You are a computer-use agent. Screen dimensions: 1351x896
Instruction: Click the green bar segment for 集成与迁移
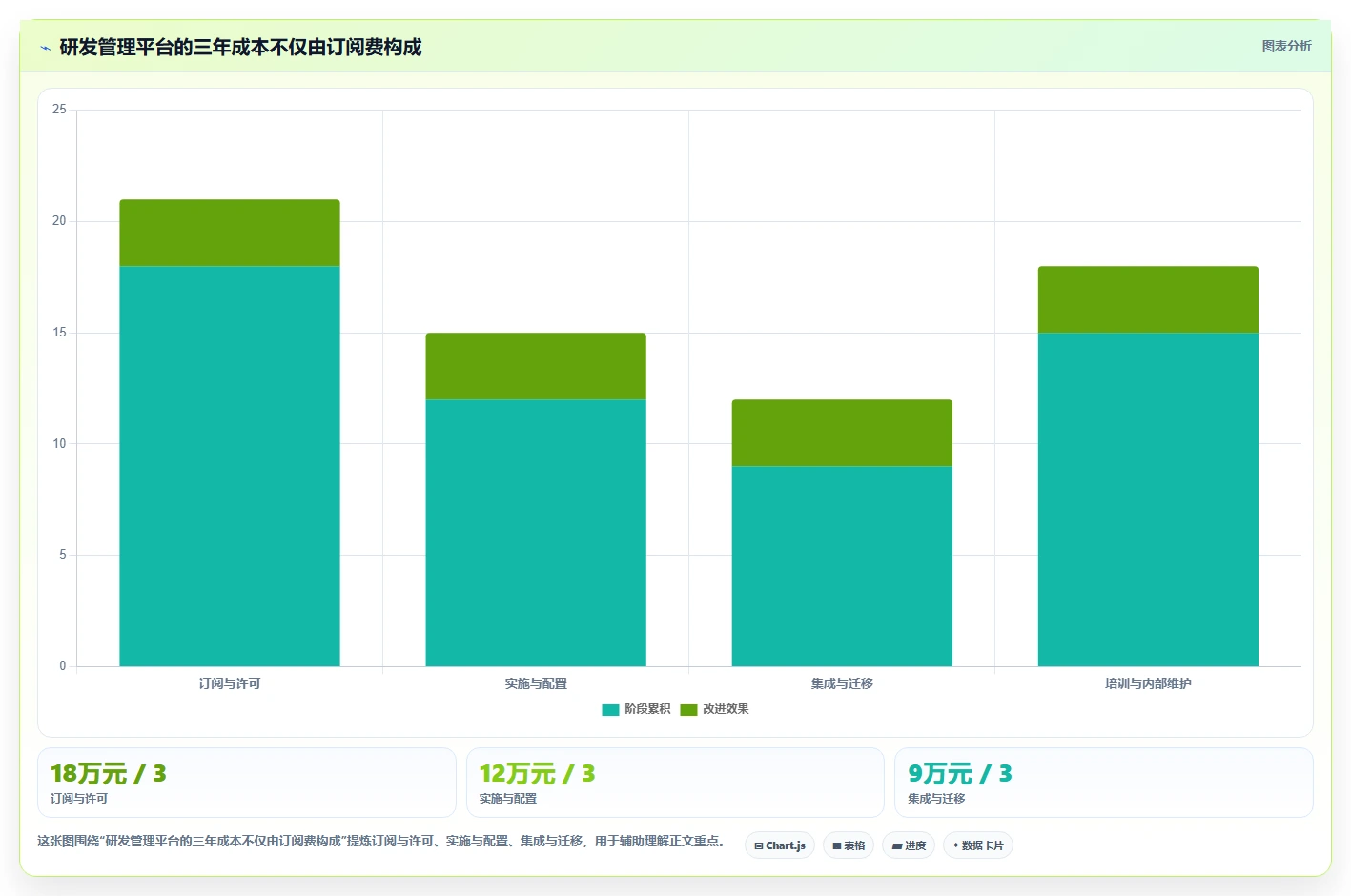click(x=842, y=433)
